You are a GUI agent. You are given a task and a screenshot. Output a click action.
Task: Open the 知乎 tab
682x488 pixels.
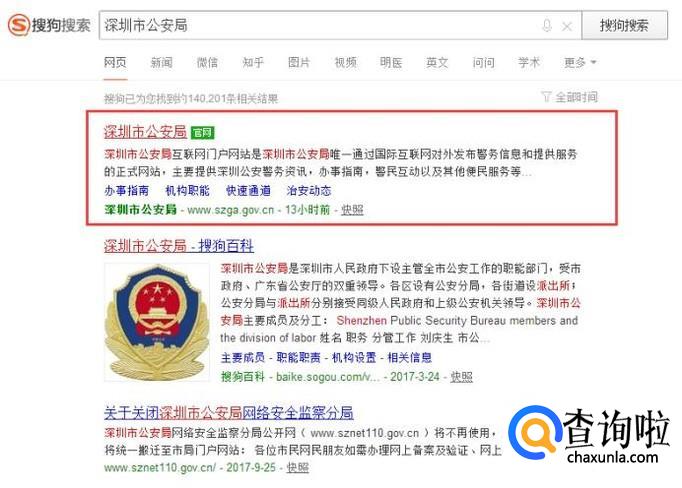pos(253,63)
